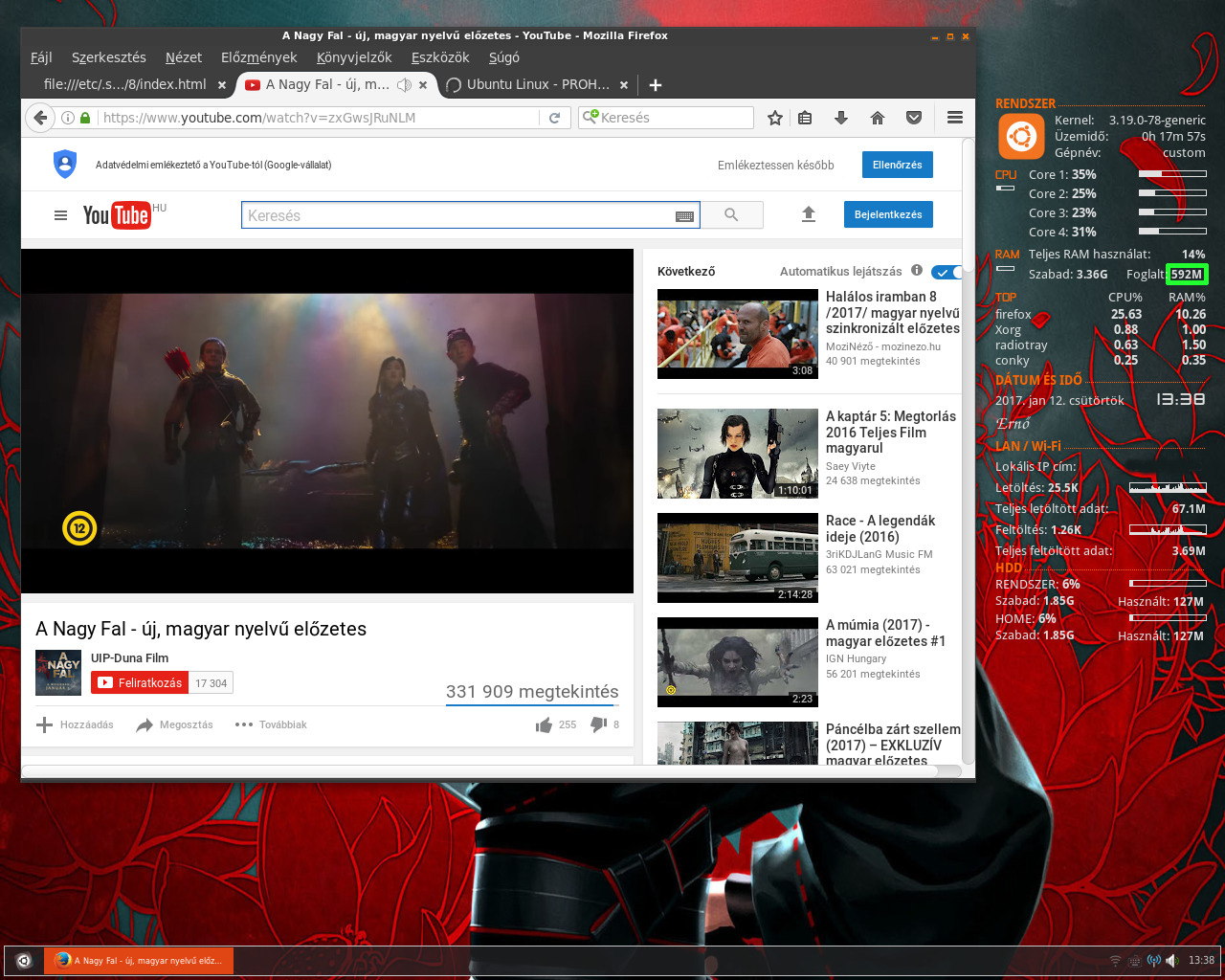Viewport: 1225px width, 980px height.
Task: Click the Google privacy shield icon
Action: click(65, 165)
